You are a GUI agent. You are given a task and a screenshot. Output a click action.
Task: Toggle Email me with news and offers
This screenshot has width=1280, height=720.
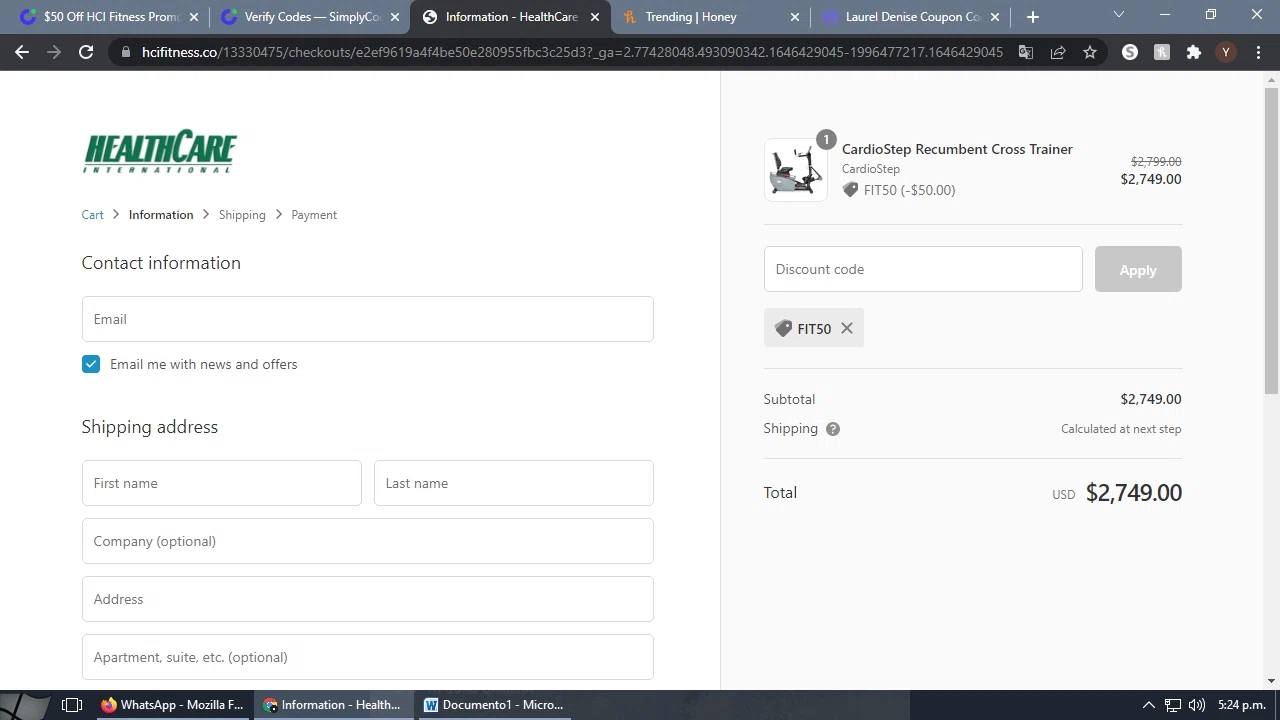[x=91, y=364]
